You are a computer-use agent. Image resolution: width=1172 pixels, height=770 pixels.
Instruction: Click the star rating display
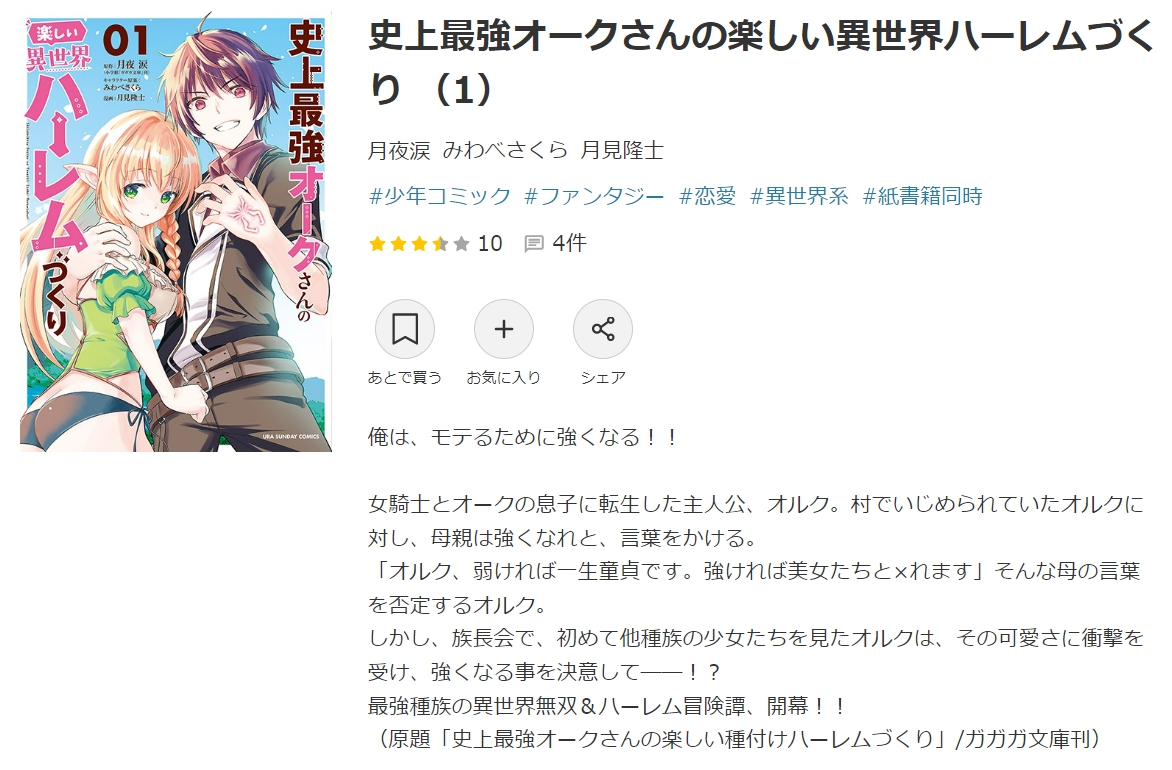click(x=419, y=244)
